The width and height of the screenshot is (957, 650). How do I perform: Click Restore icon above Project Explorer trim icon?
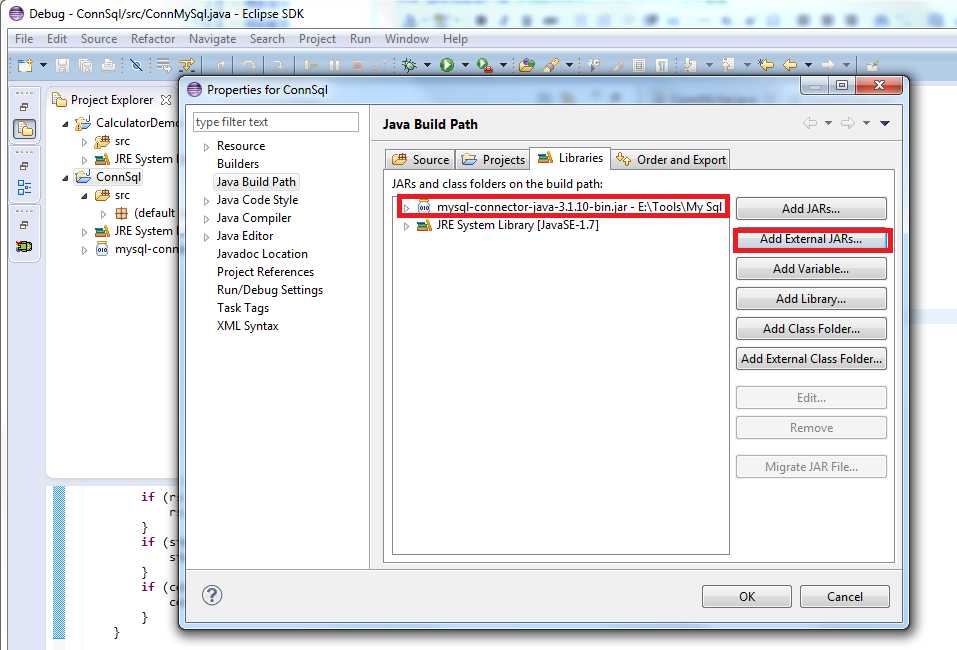pos(24,107)
